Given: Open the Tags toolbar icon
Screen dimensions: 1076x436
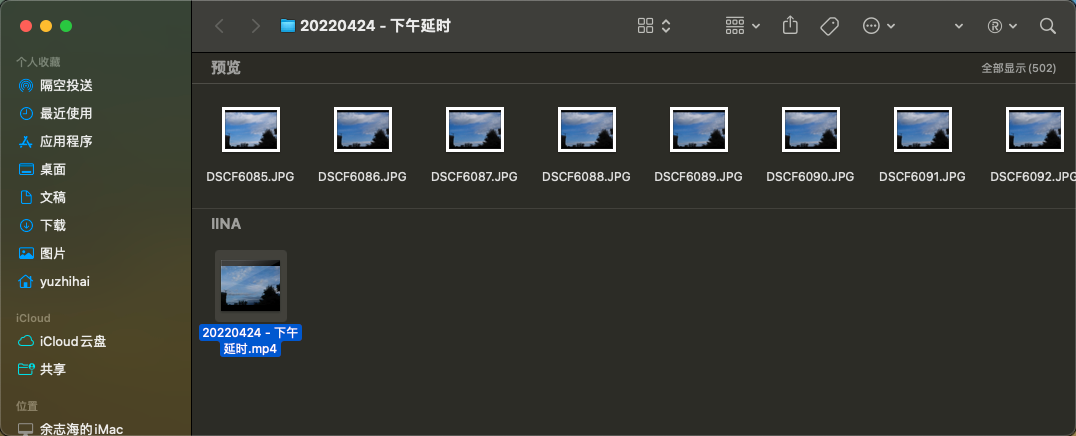Looking at the screenshot, I should coord(830,26).
